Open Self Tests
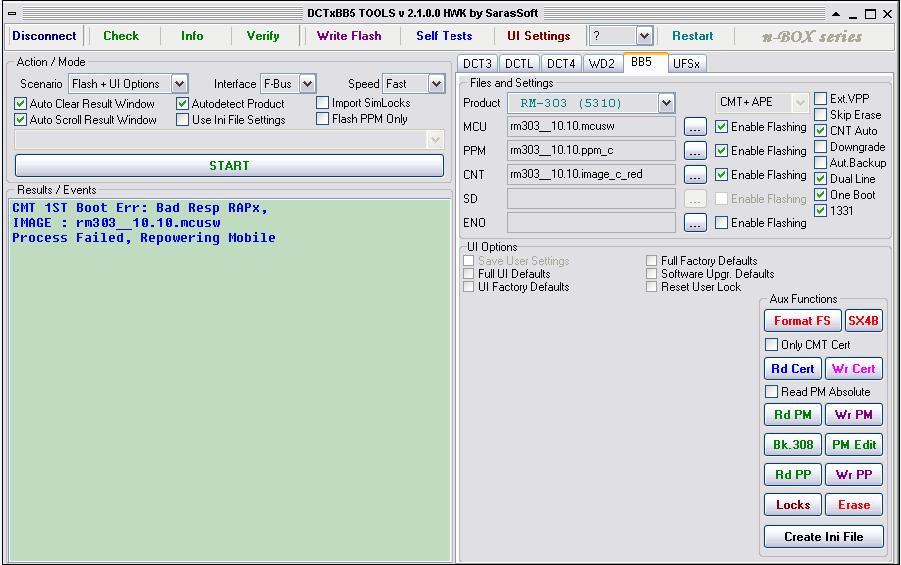The width and height of the screenshot is (901, 565). click(444, 36)
